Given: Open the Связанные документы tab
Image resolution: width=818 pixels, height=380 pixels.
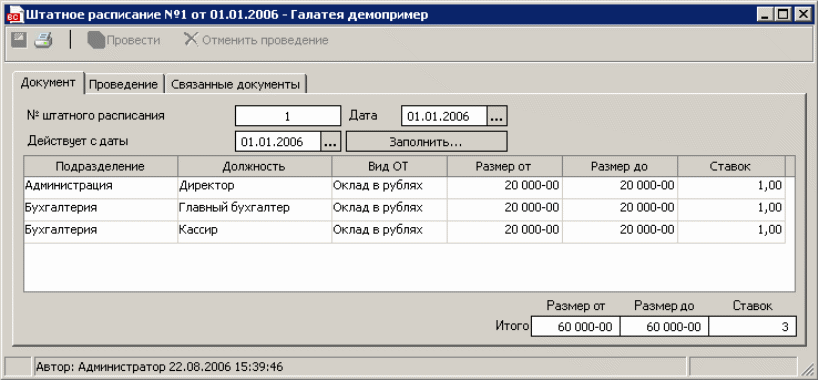Looking at the screenshot, I should pyautogui.click(x=235, y=85).
